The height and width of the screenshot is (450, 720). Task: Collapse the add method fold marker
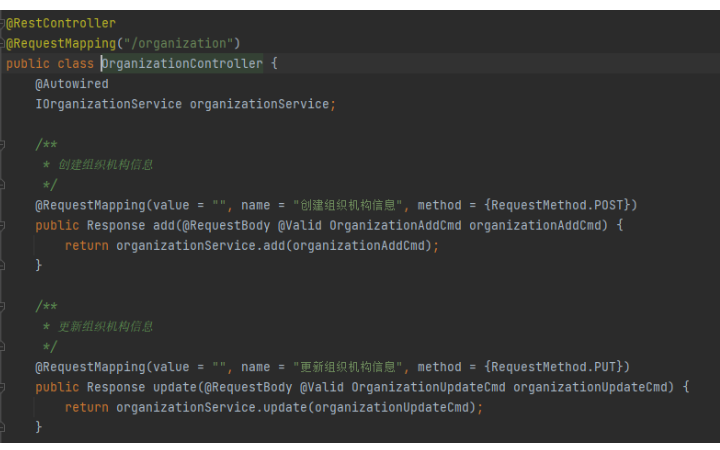(x=3, y=225)
